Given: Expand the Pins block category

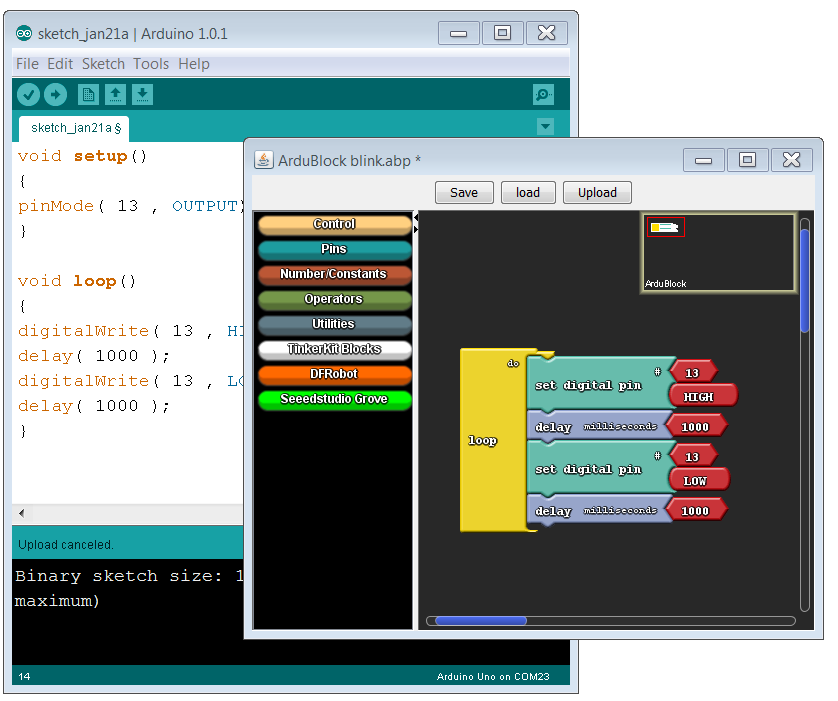Looking at the screenshot, I should [334, 250].
